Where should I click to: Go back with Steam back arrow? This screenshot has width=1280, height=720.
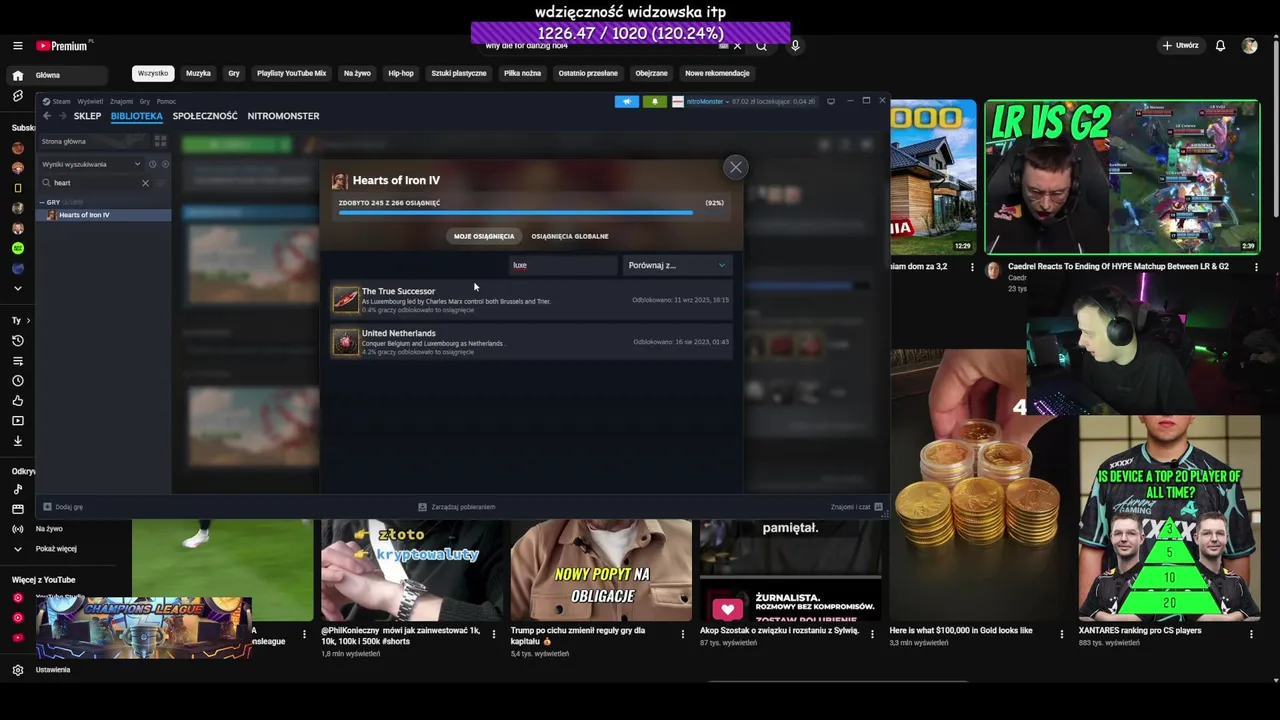point(46,116)
